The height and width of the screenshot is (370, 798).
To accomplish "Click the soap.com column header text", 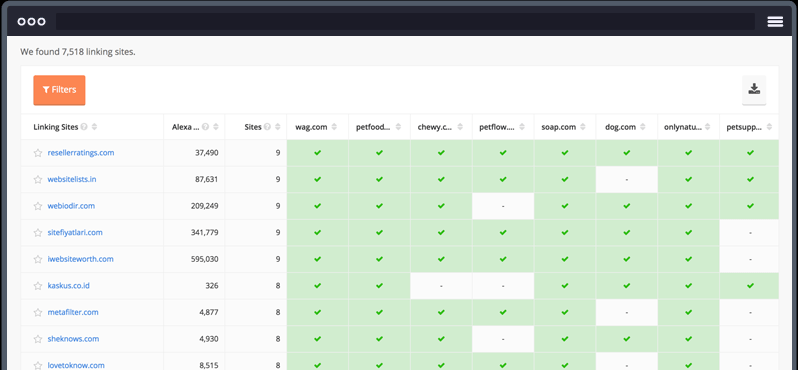I will [559, 127].
